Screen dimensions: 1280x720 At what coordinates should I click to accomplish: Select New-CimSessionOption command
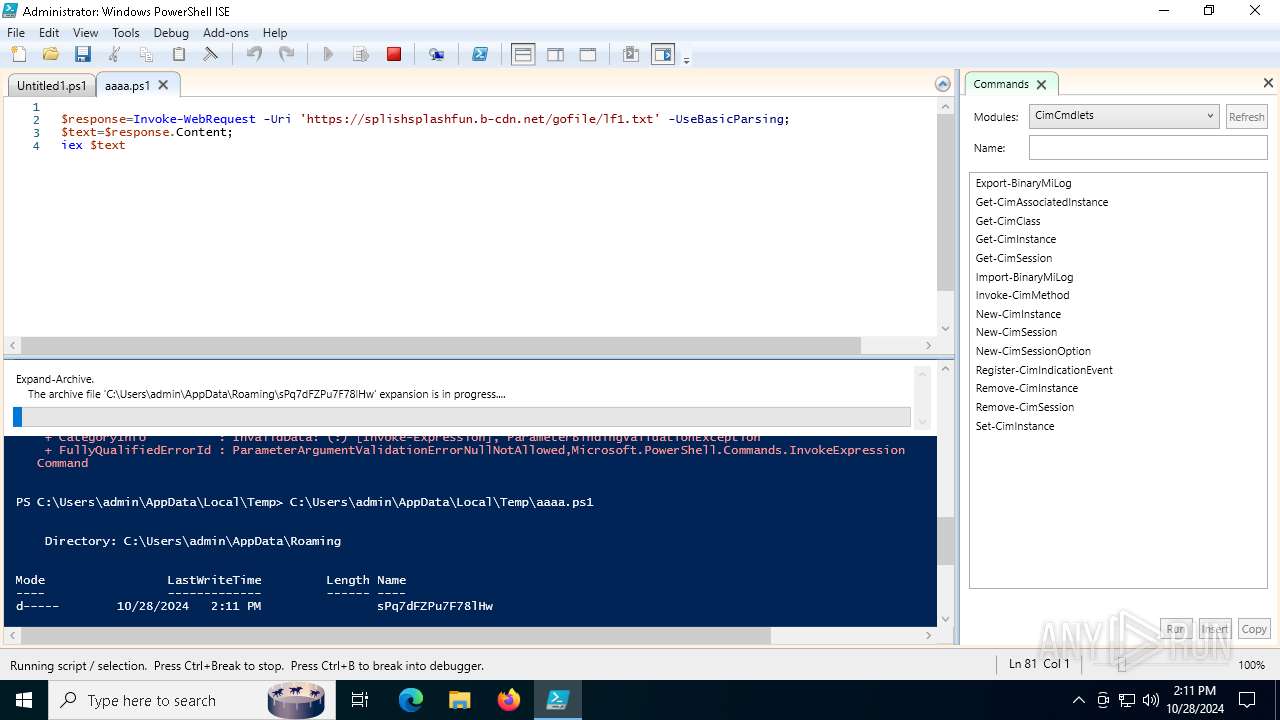(1033, 351)
